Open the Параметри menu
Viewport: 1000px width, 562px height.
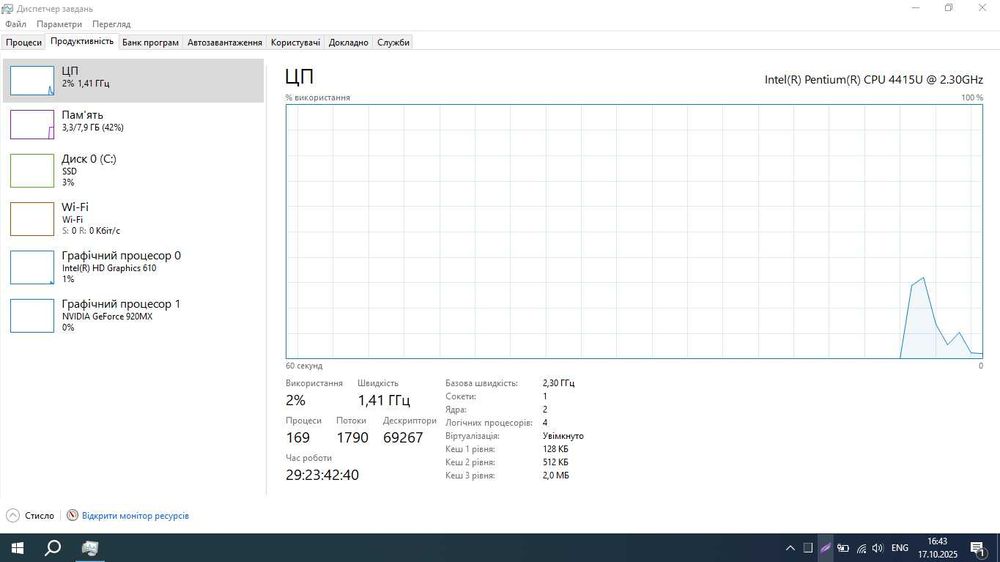tap(59, 24)
